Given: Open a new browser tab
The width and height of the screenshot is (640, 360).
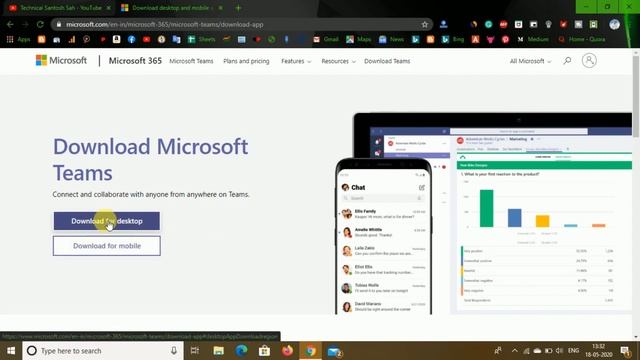Looking at the screenshot, I should (238, 8).
